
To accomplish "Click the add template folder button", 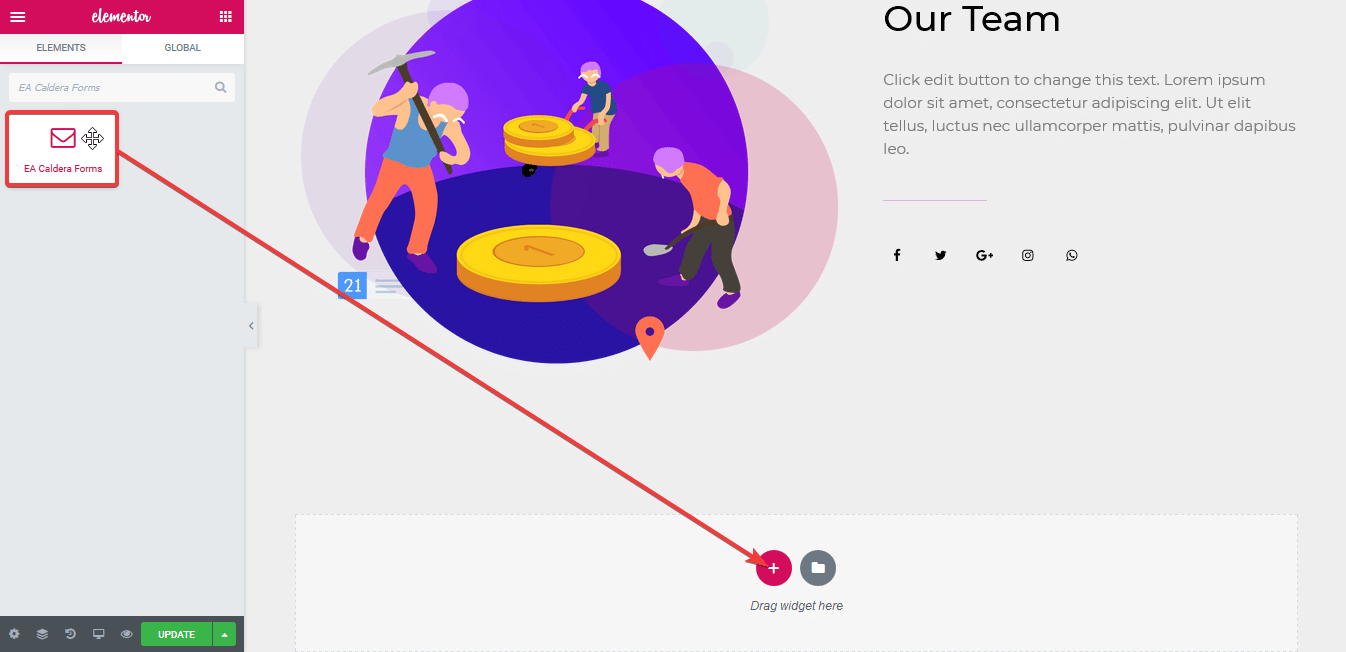I will pyautogui.click(x=818, y=568).
